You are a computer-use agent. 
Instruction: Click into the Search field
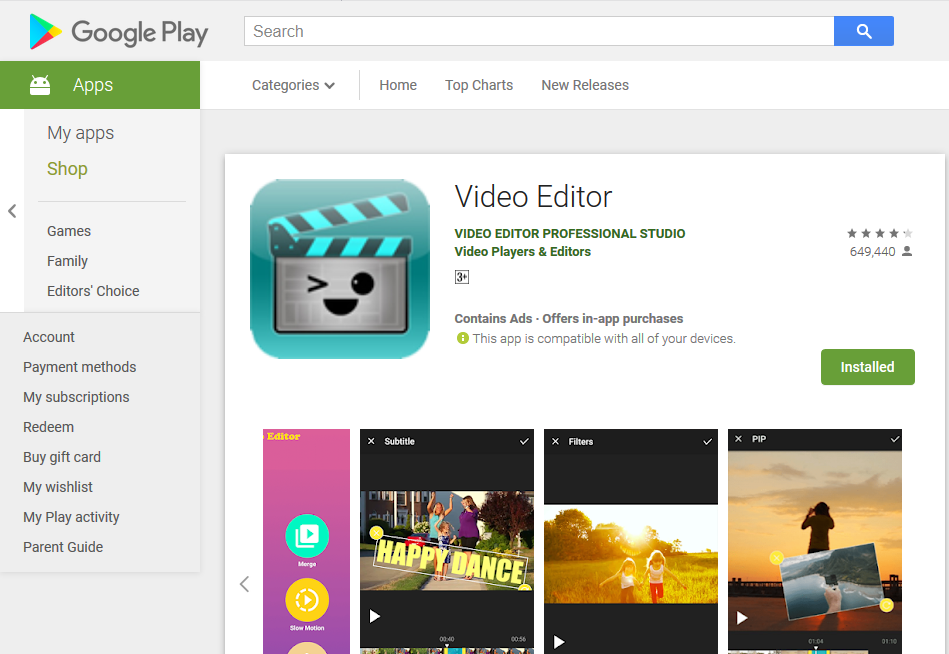point(539,31)
